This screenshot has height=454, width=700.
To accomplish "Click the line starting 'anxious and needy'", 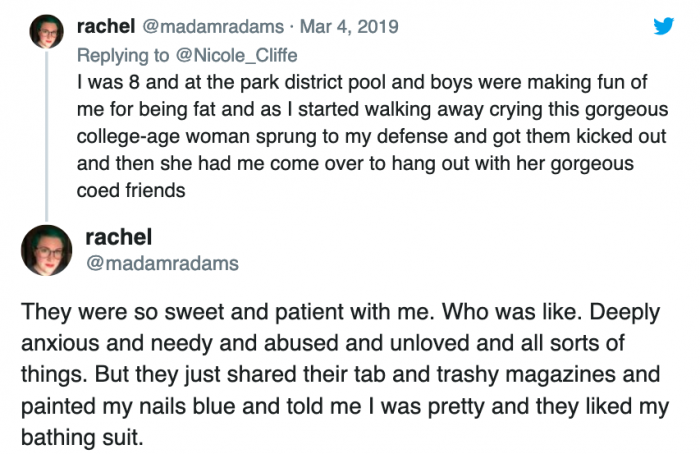I will tap(323, 344).
